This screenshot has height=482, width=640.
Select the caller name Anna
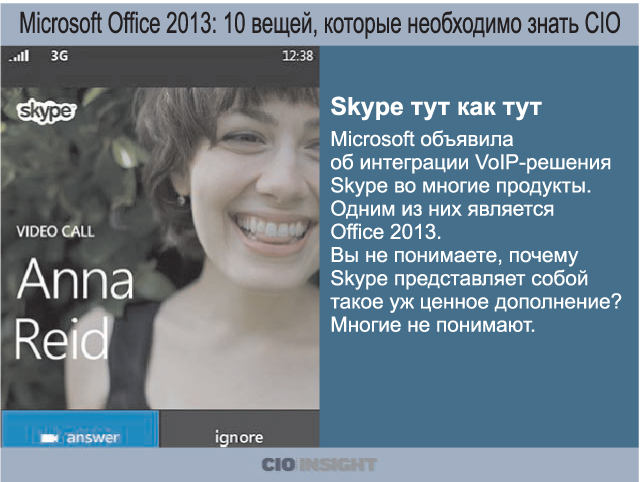click(x=75, y=280)
